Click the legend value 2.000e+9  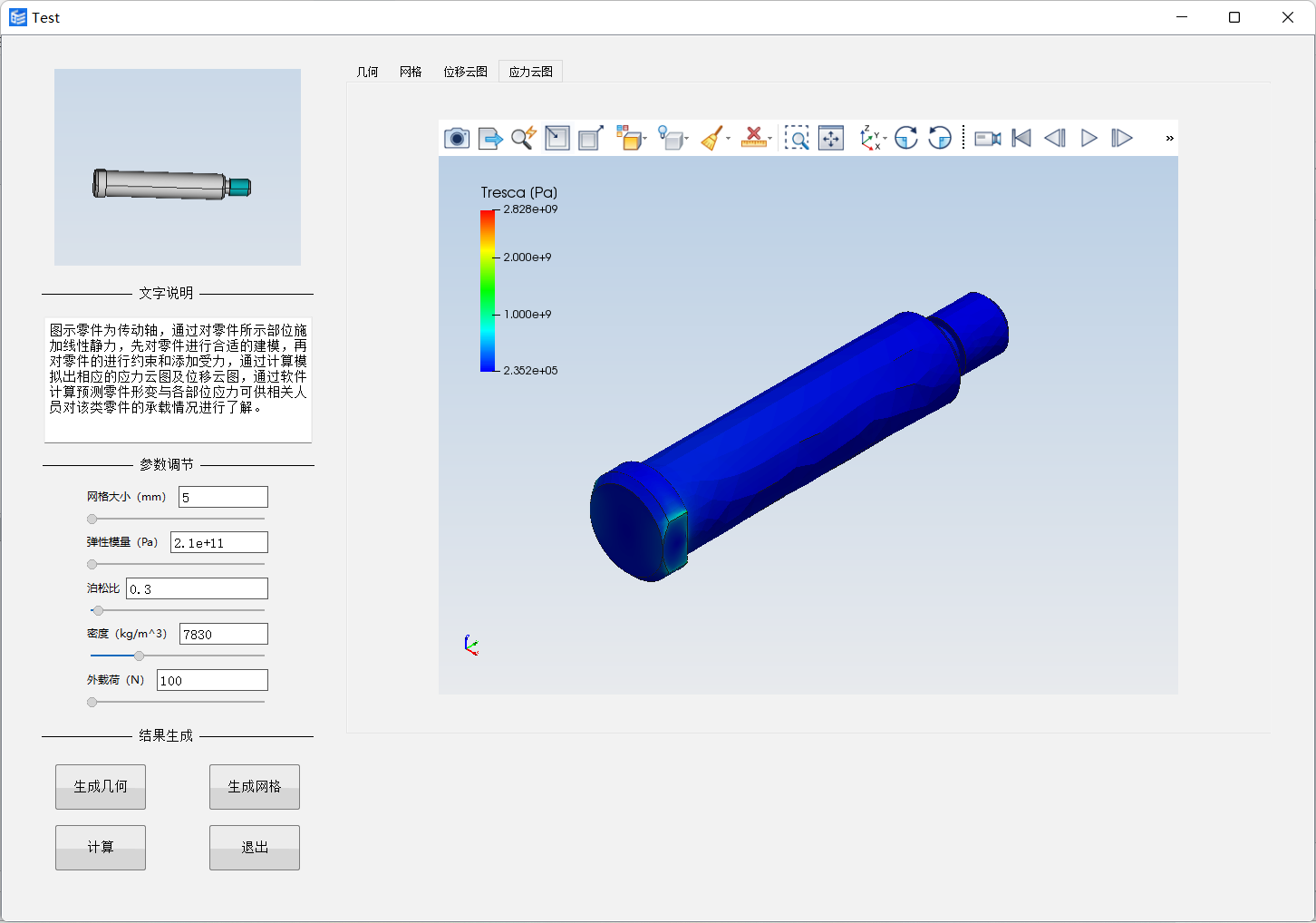pyautogui.click(x=527, y=257)
